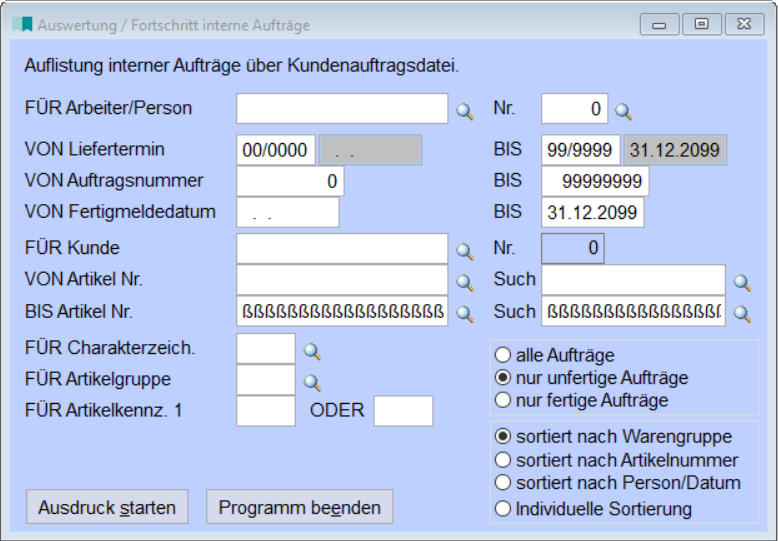Click the upper empty Such field
Screen dimensions: 778x541
pos(633,279)
